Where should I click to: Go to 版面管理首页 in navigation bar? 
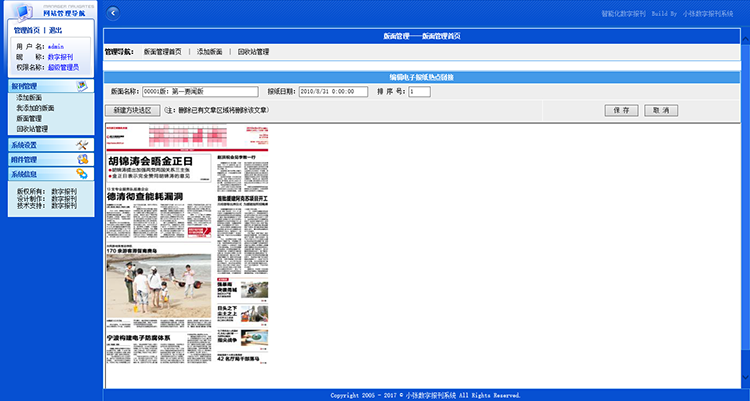(x=163, y=52)
